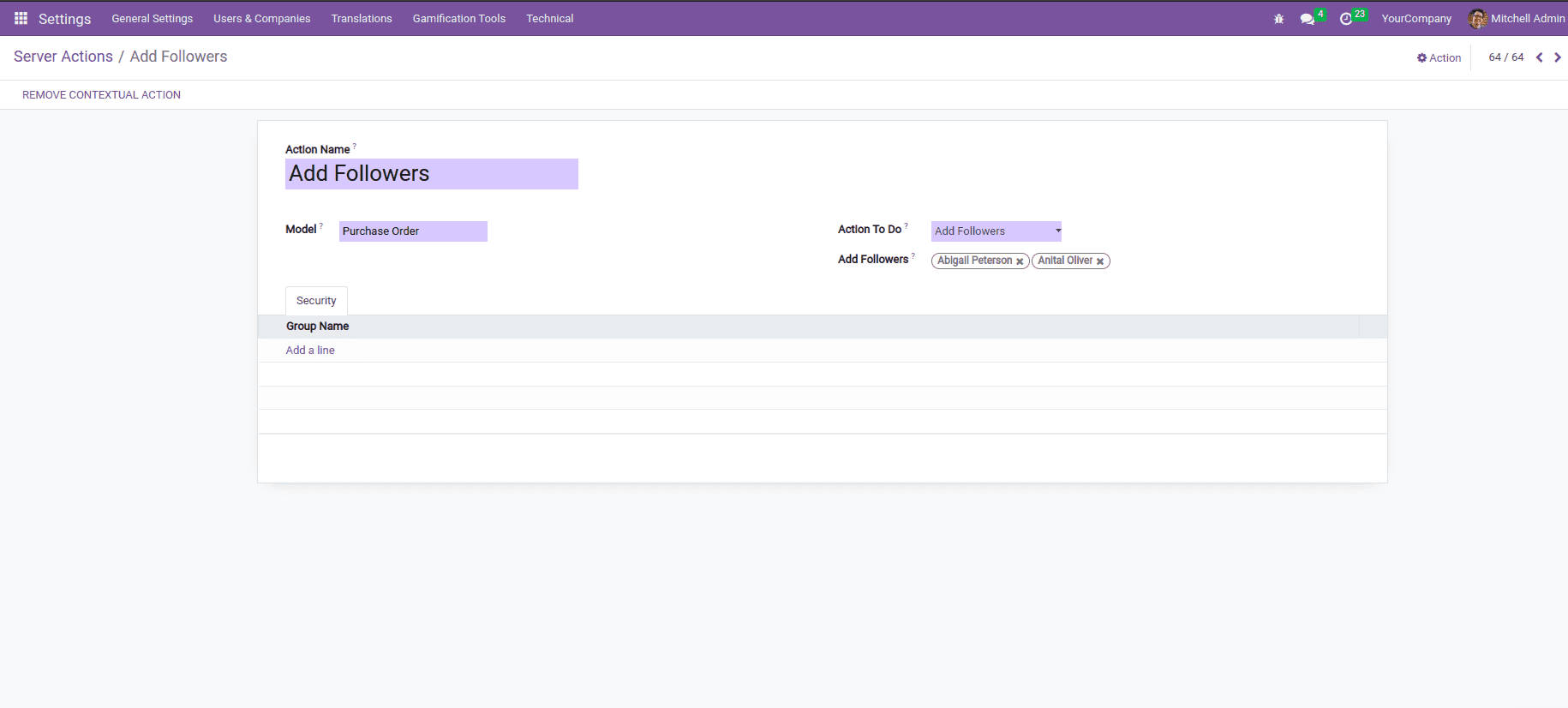Click Add a line link
Viewport: 1568px width, 708px height.
pyautogui.click(x=310, y=351)
